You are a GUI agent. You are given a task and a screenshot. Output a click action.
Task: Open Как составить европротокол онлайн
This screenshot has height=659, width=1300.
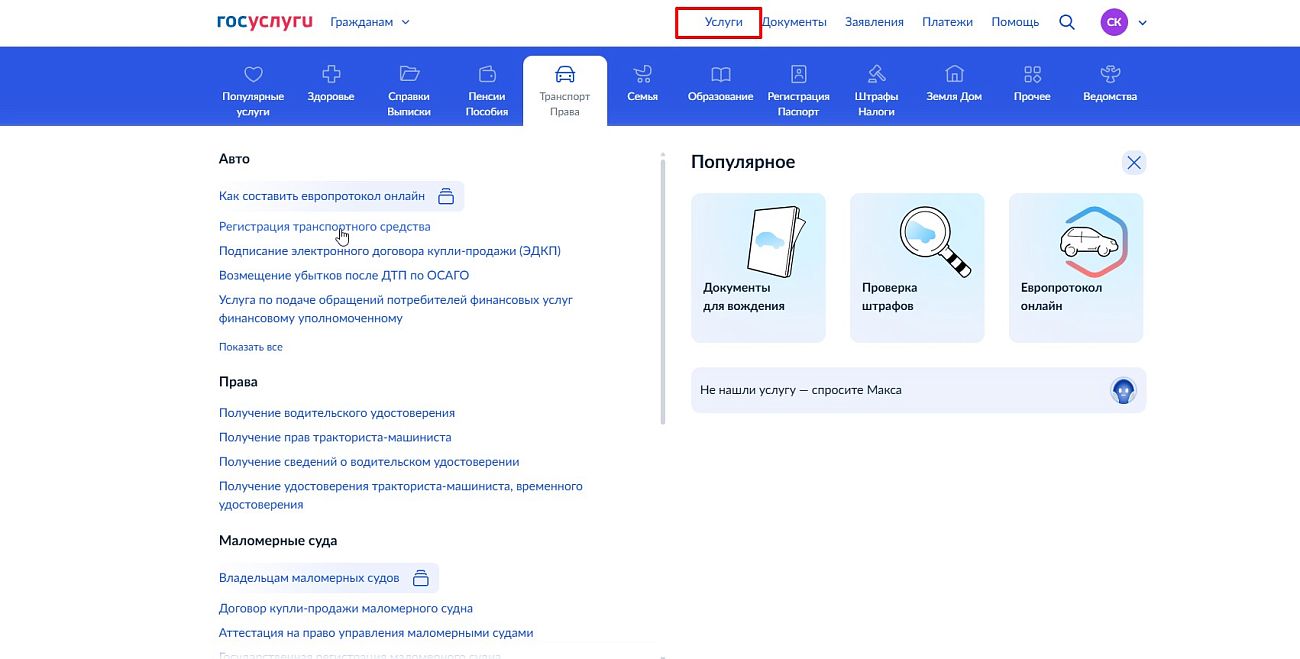click(x=322, y=196)
